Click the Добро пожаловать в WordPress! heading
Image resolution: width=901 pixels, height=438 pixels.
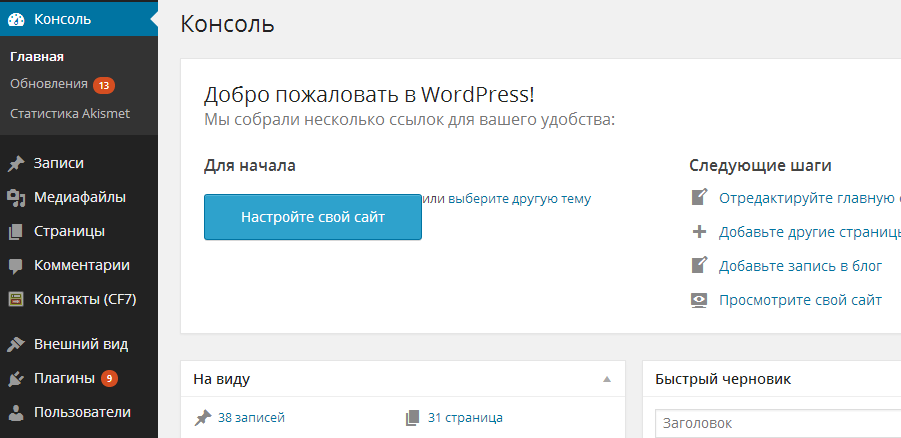369,95
